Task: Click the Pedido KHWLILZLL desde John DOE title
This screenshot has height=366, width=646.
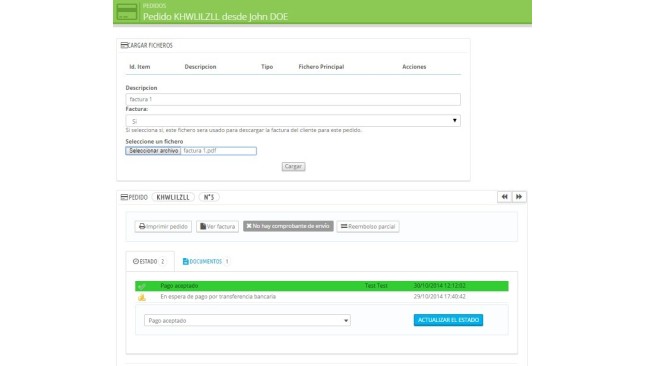Action: 215,16
